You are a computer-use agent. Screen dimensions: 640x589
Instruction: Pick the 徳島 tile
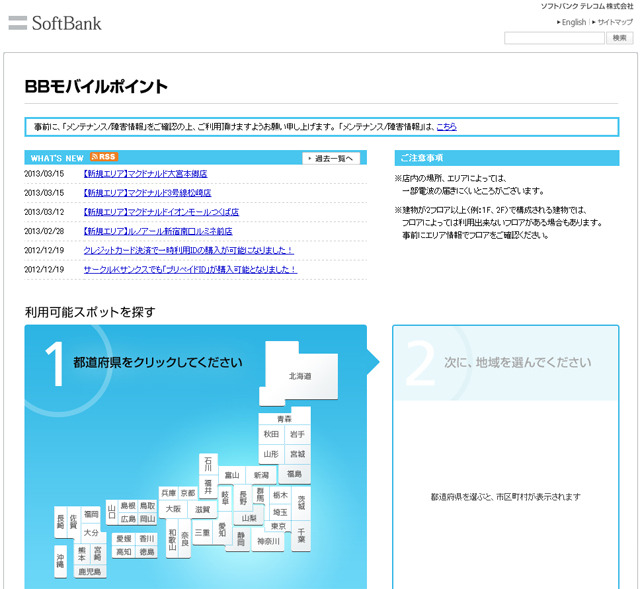point(147,552)
